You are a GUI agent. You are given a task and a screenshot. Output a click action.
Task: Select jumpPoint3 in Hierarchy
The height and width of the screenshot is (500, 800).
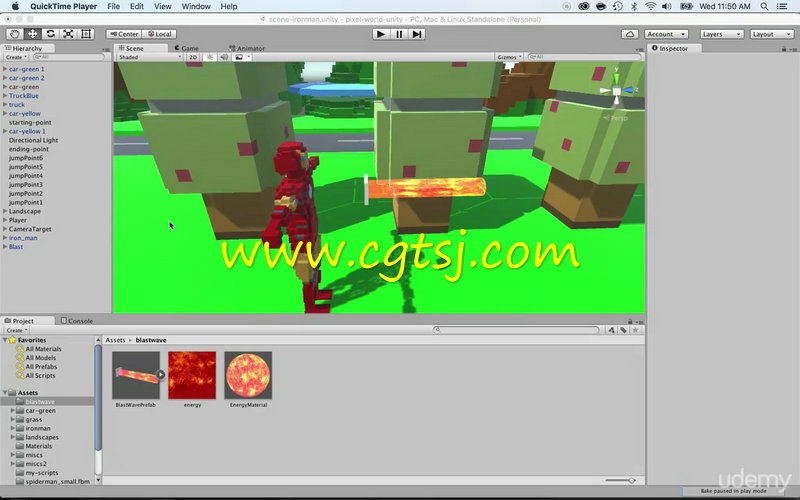coord(26,184)
